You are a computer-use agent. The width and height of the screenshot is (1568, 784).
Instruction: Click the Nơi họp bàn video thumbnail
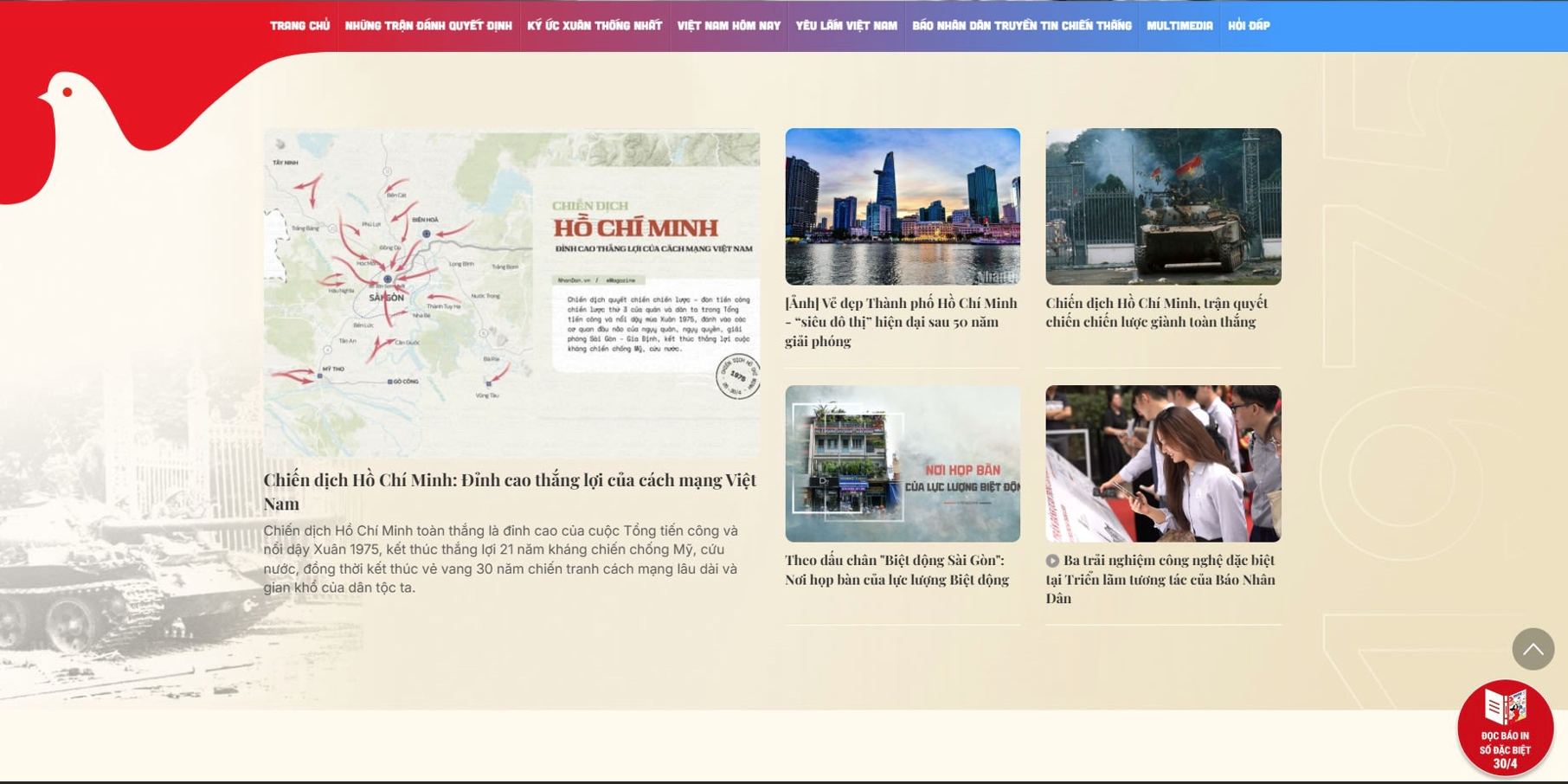tap(903, 464)
